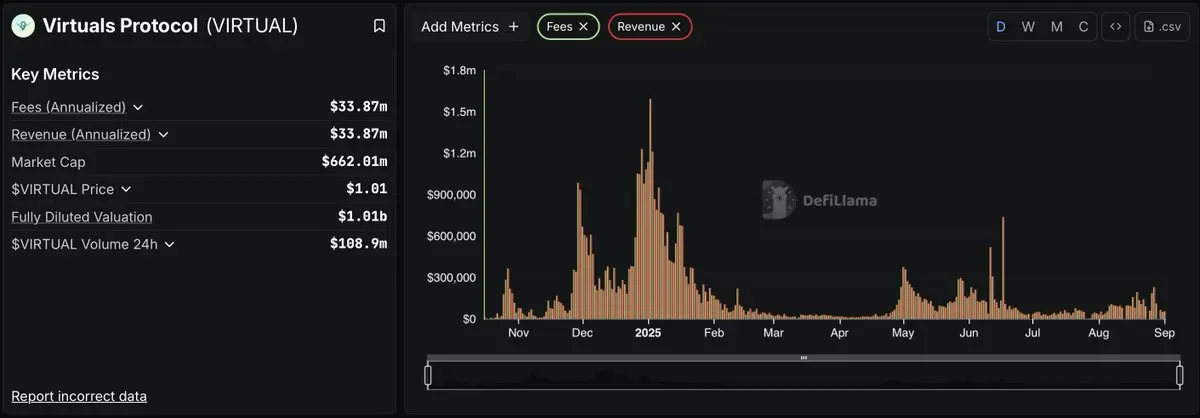Click the Fully Diluted Valuation label
The height and width of the screenshot is (418, 1200).
tap(82, 217)
